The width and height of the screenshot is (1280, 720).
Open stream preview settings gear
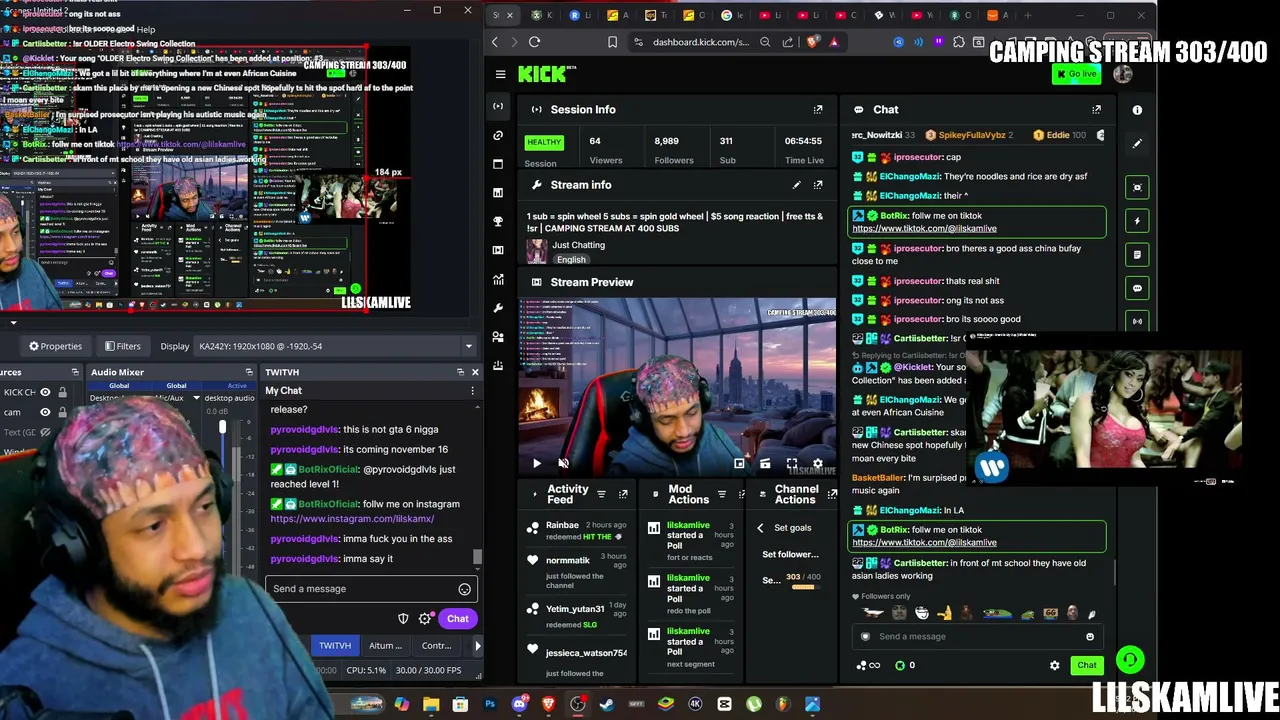(x=818, y=464)
